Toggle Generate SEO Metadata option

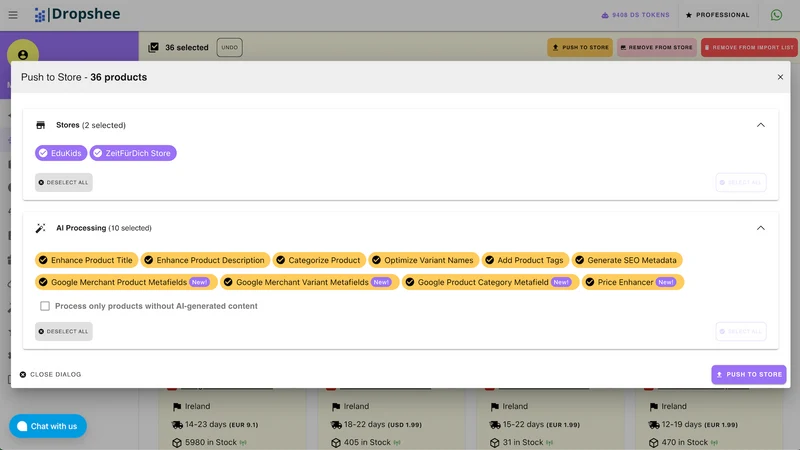click(x=627, y=260)
